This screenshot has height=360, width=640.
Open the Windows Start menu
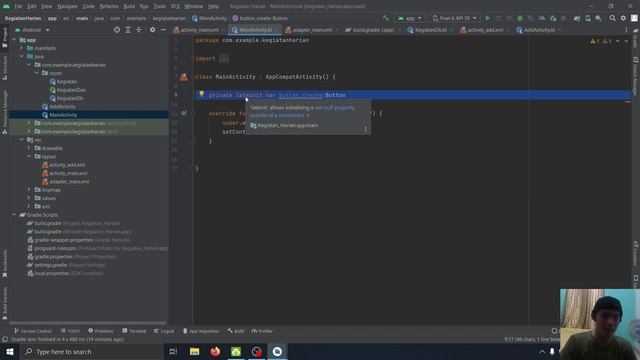click(10, 351)
